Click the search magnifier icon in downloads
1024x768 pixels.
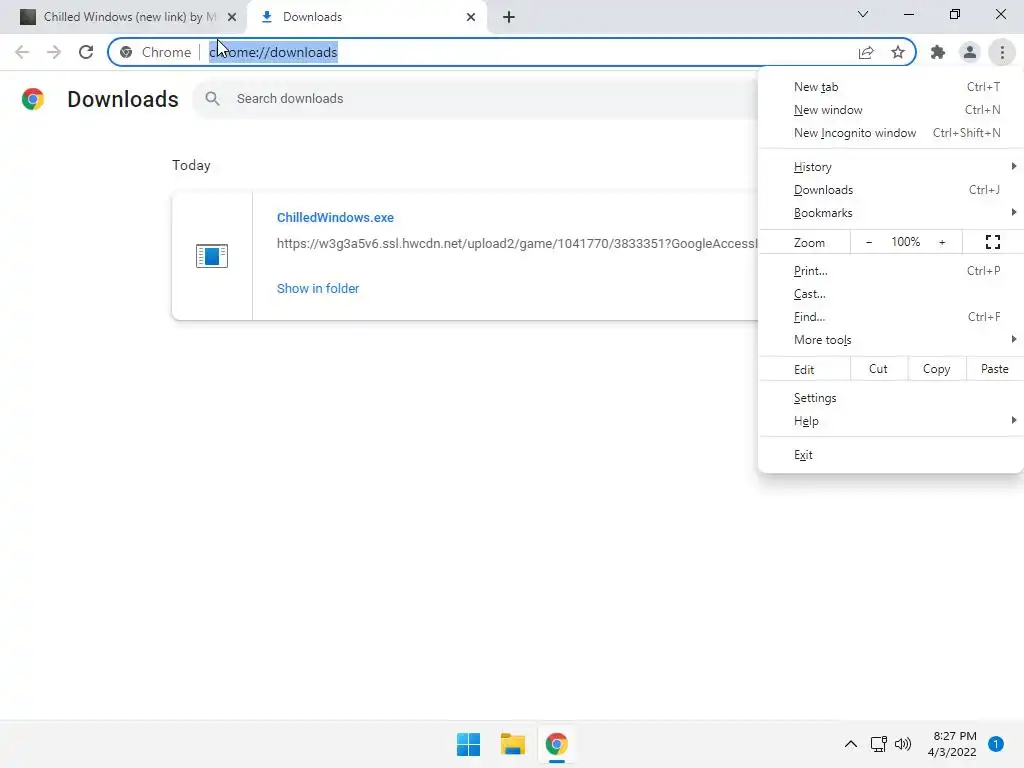(212, 99)
